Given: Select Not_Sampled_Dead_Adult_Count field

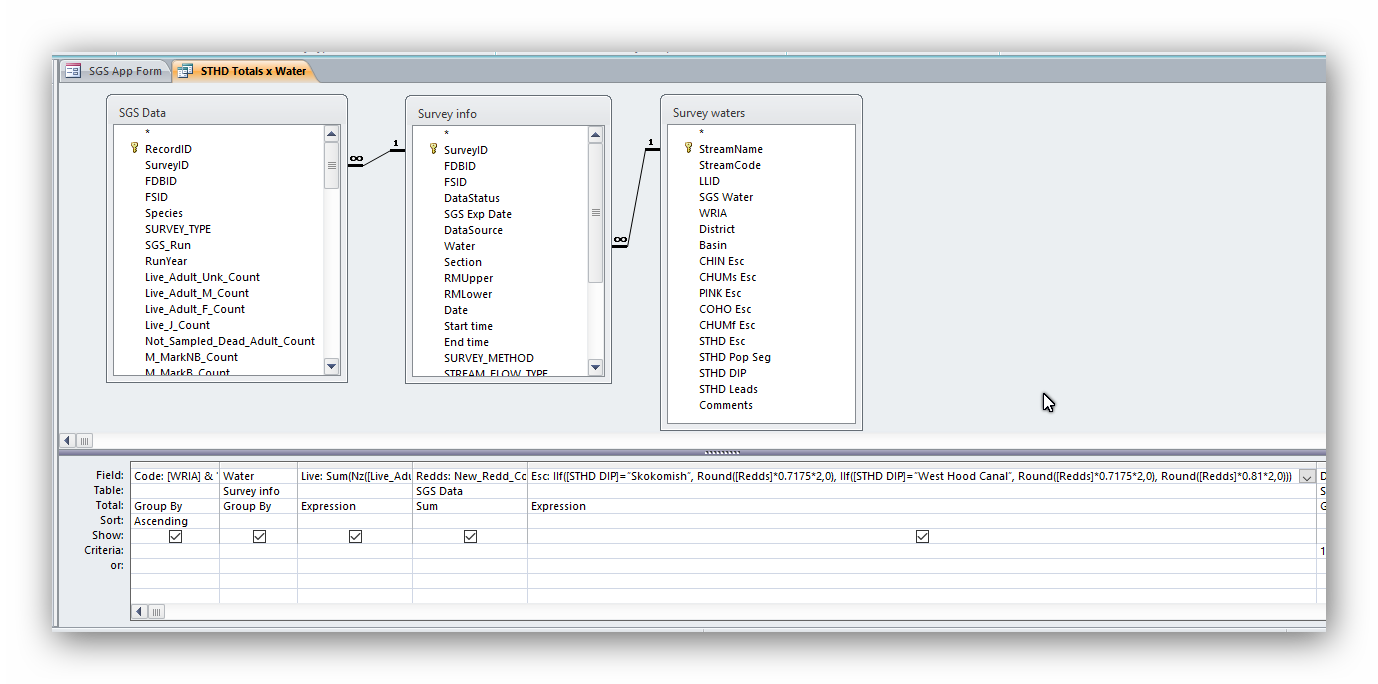Looking at the screenshot, I should click(x=230, y=341).
